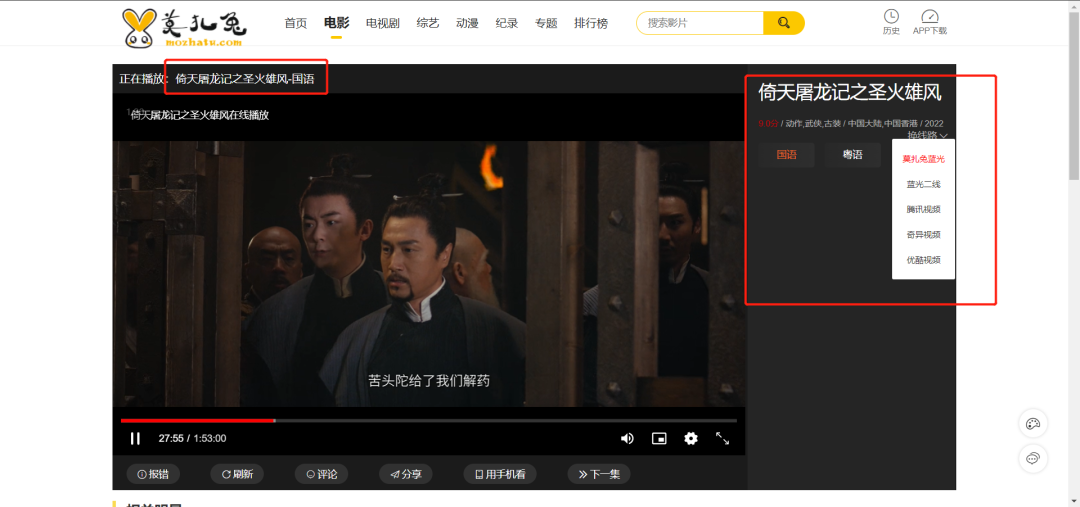Click the 分享 share button
The height and width of the screenshot is (507, 1080).
point(406,474)
